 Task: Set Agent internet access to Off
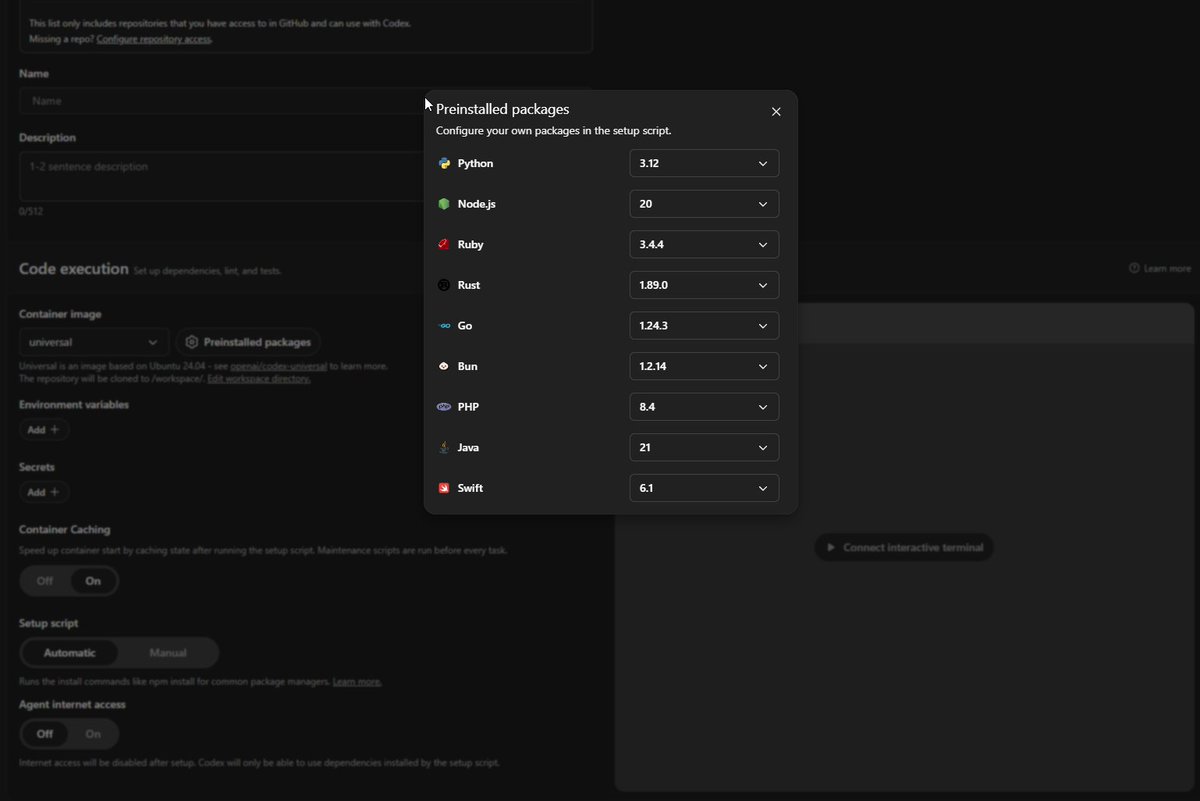click(x=45, y=734)
